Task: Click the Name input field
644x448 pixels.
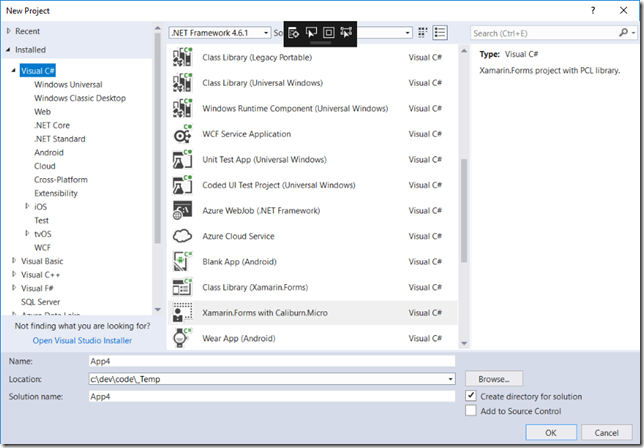Action: pos(272,361)
